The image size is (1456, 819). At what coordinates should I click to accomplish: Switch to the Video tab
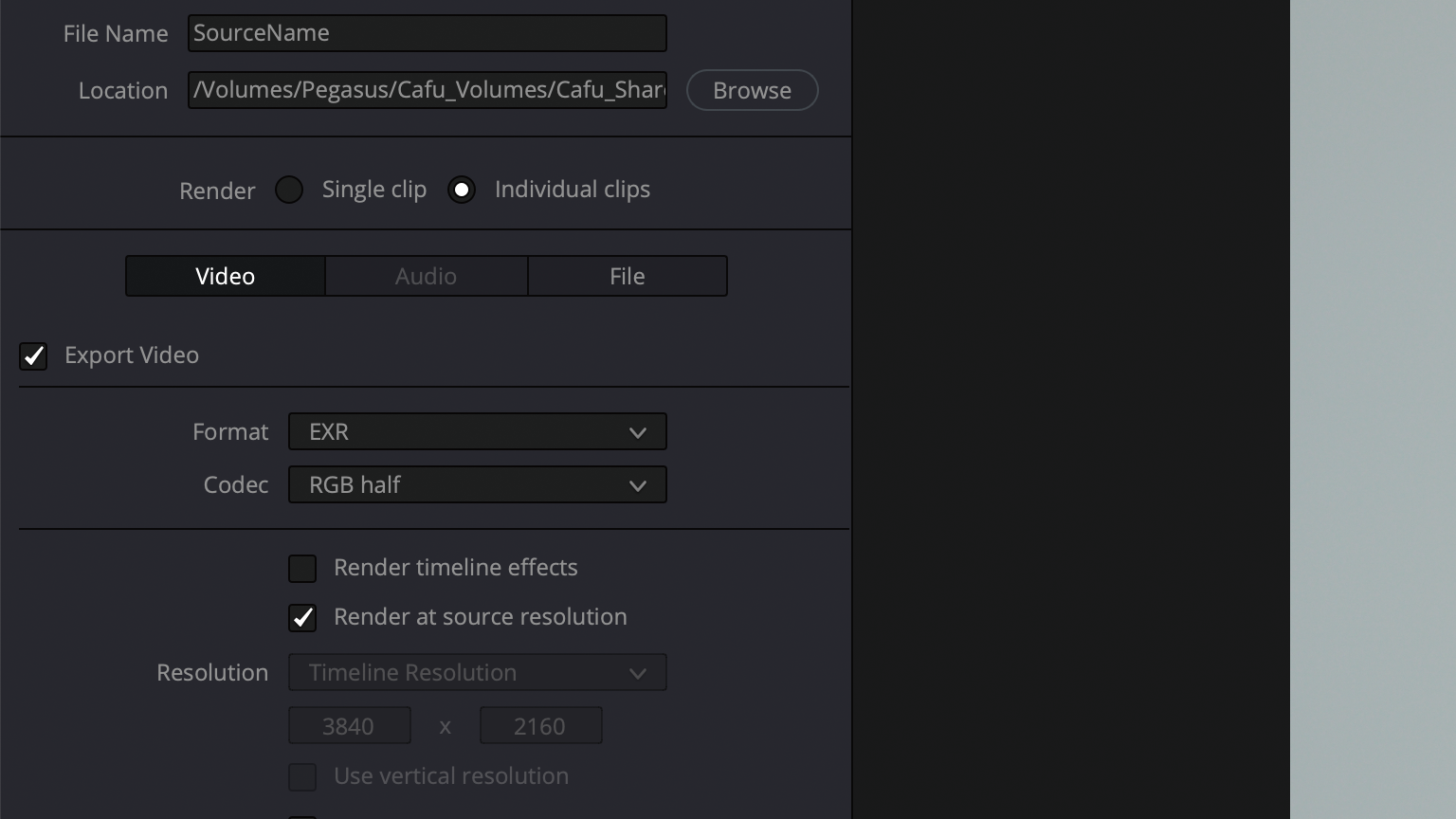[226, 276]
